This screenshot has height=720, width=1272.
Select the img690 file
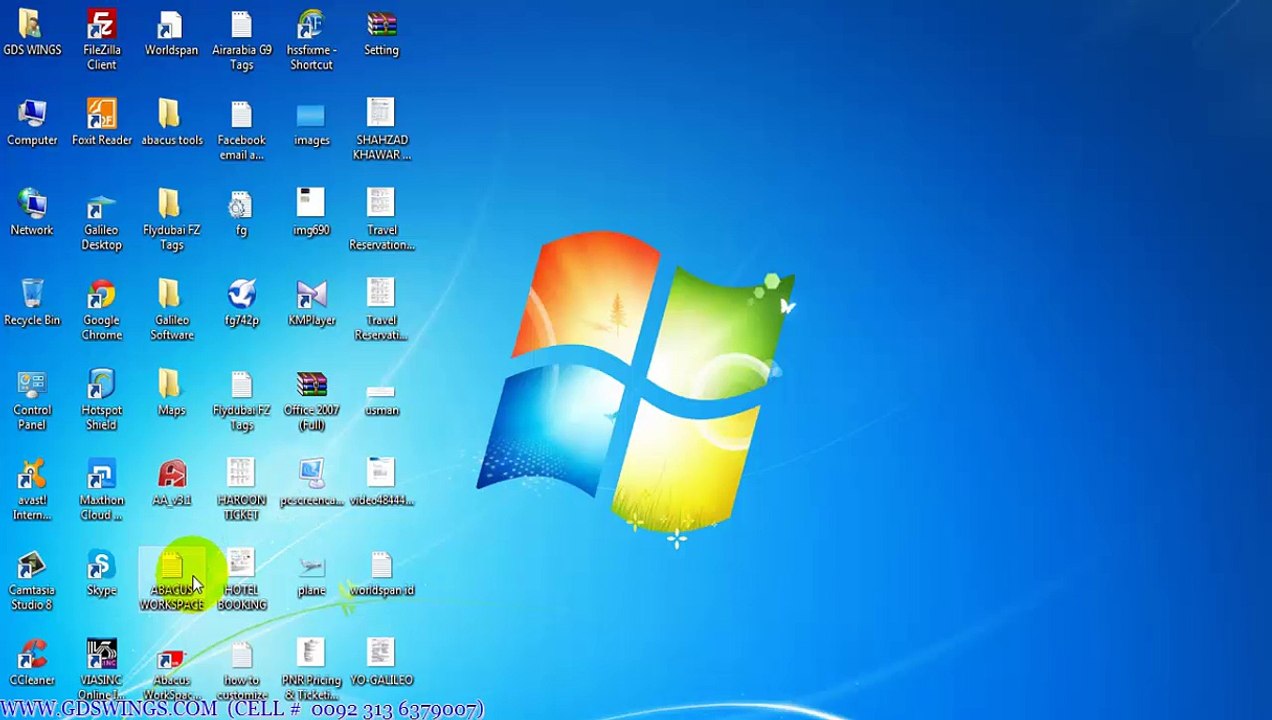coord(311,213)
